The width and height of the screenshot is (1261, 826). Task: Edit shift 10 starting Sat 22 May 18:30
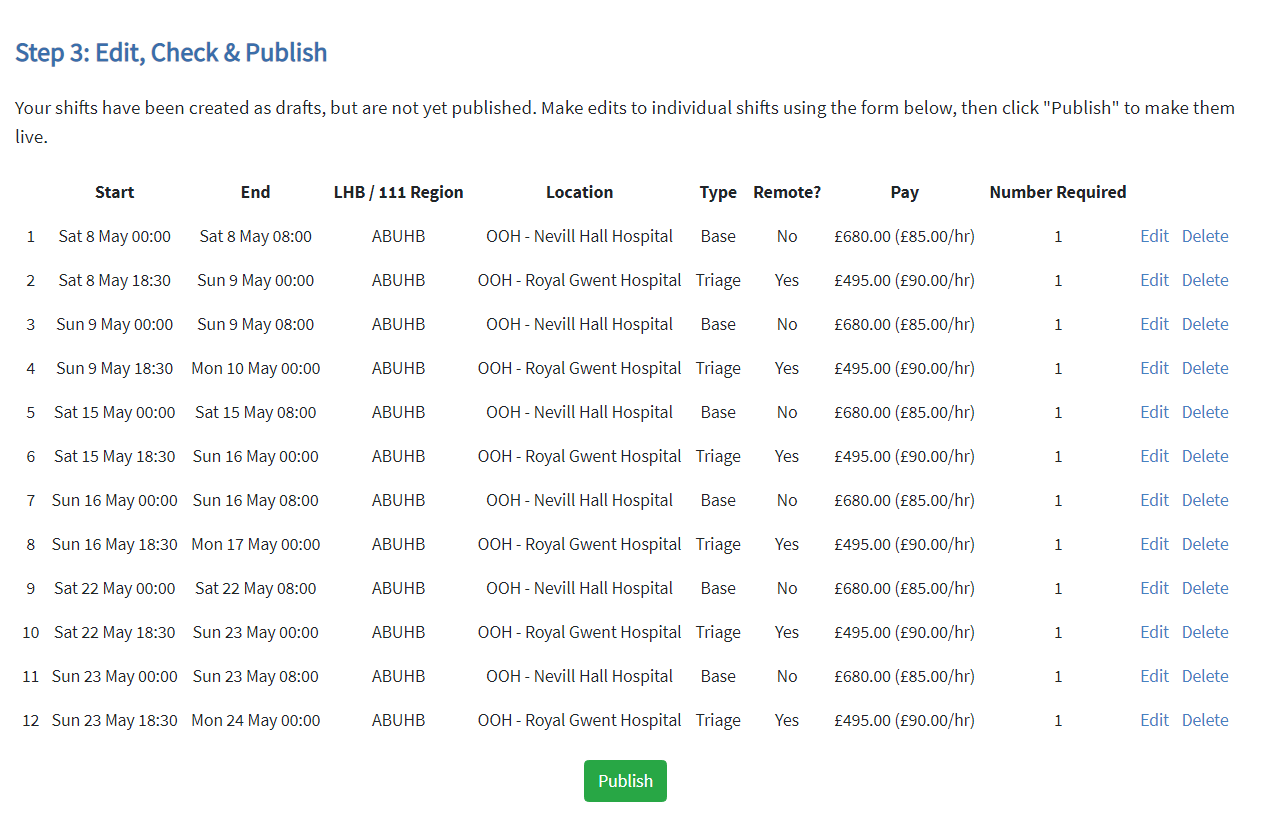coord(1154,633)
